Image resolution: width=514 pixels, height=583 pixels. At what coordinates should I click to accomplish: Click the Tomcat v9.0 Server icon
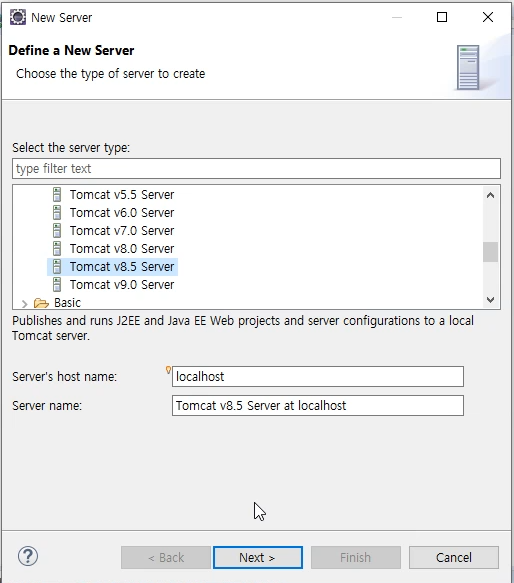pyautogui.click(x=57, y=284)
